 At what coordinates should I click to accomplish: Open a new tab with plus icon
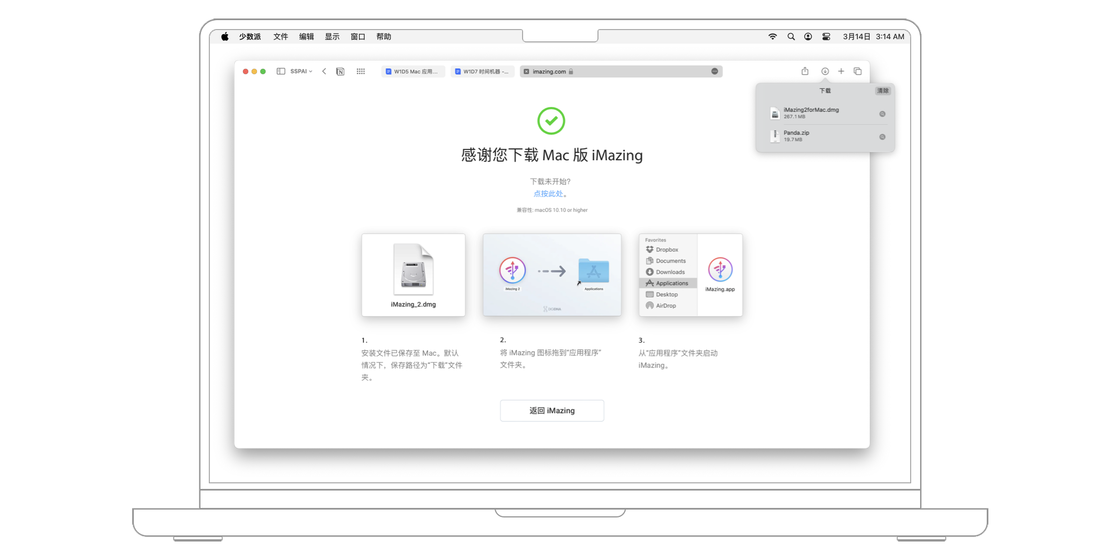pos(841,71)
